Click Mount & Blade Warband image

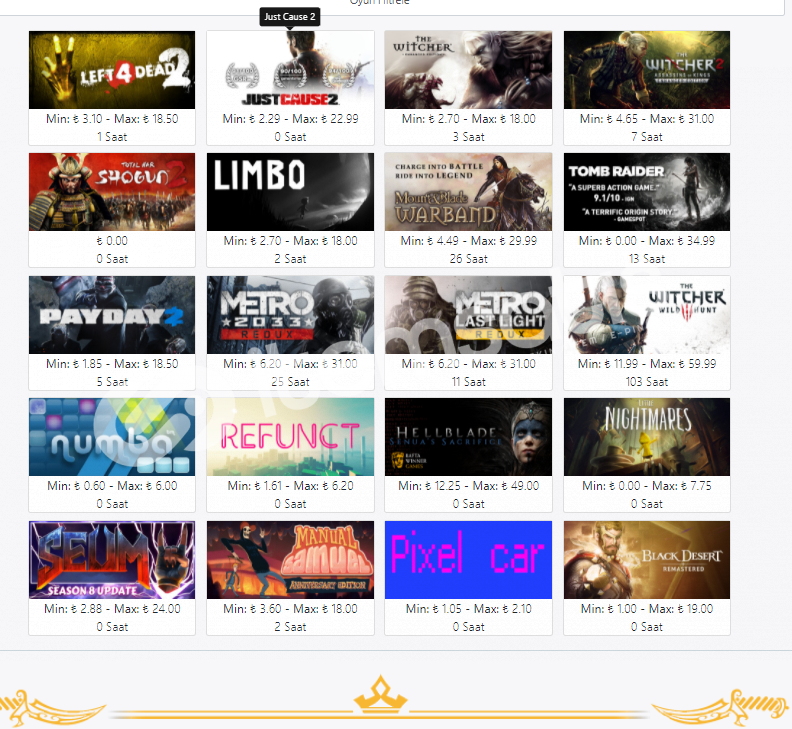tap(468, 192)
